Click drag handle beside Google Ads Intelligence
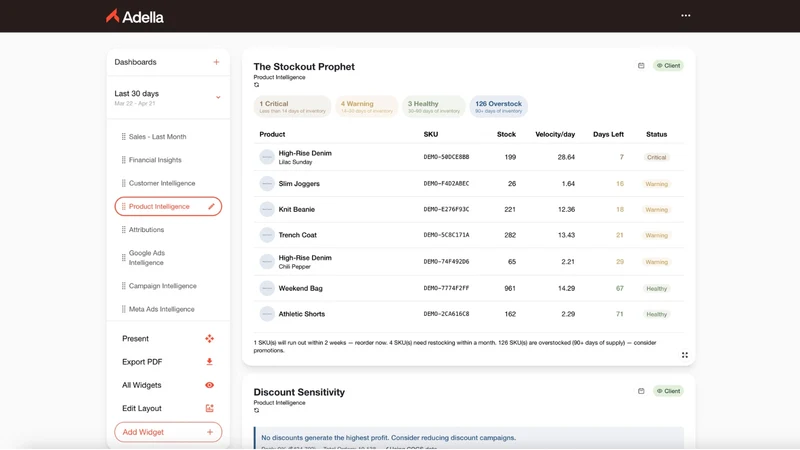The image size is (800, 450). (123, 258)
